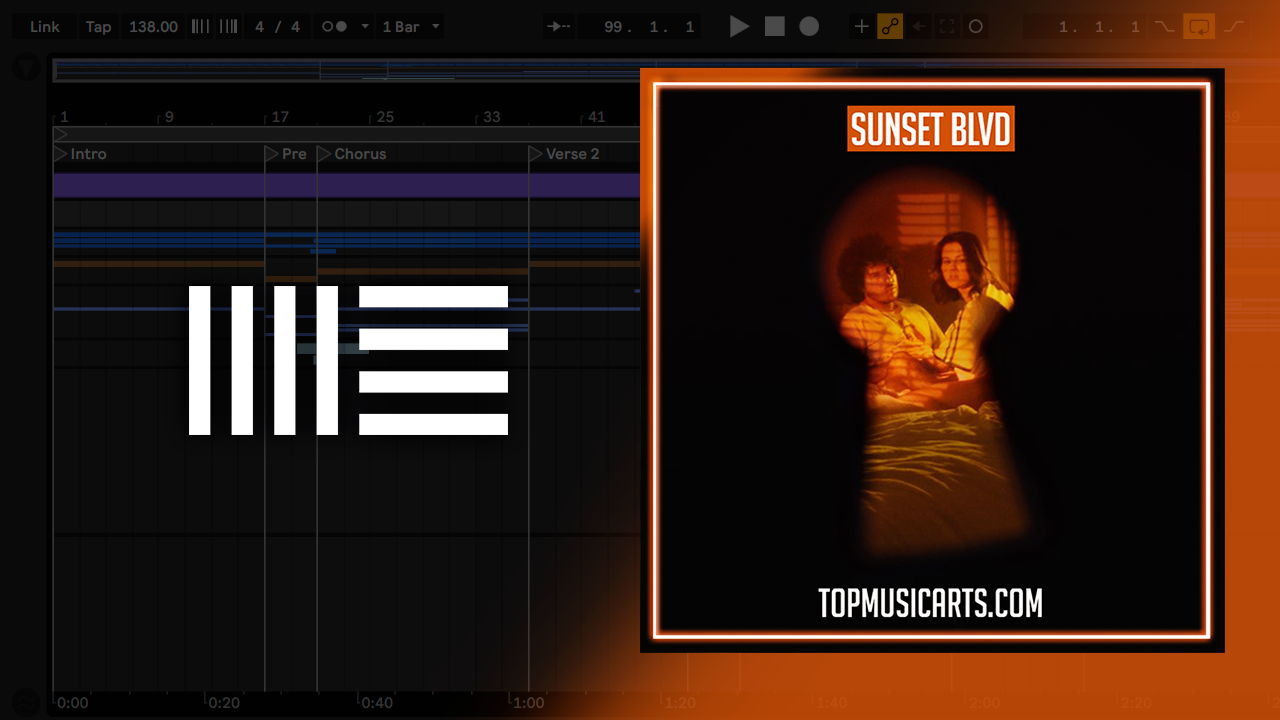Screen dimensions: 1280x720
Task: Click the 138.00 tempo field
Action: pos(153,27)
